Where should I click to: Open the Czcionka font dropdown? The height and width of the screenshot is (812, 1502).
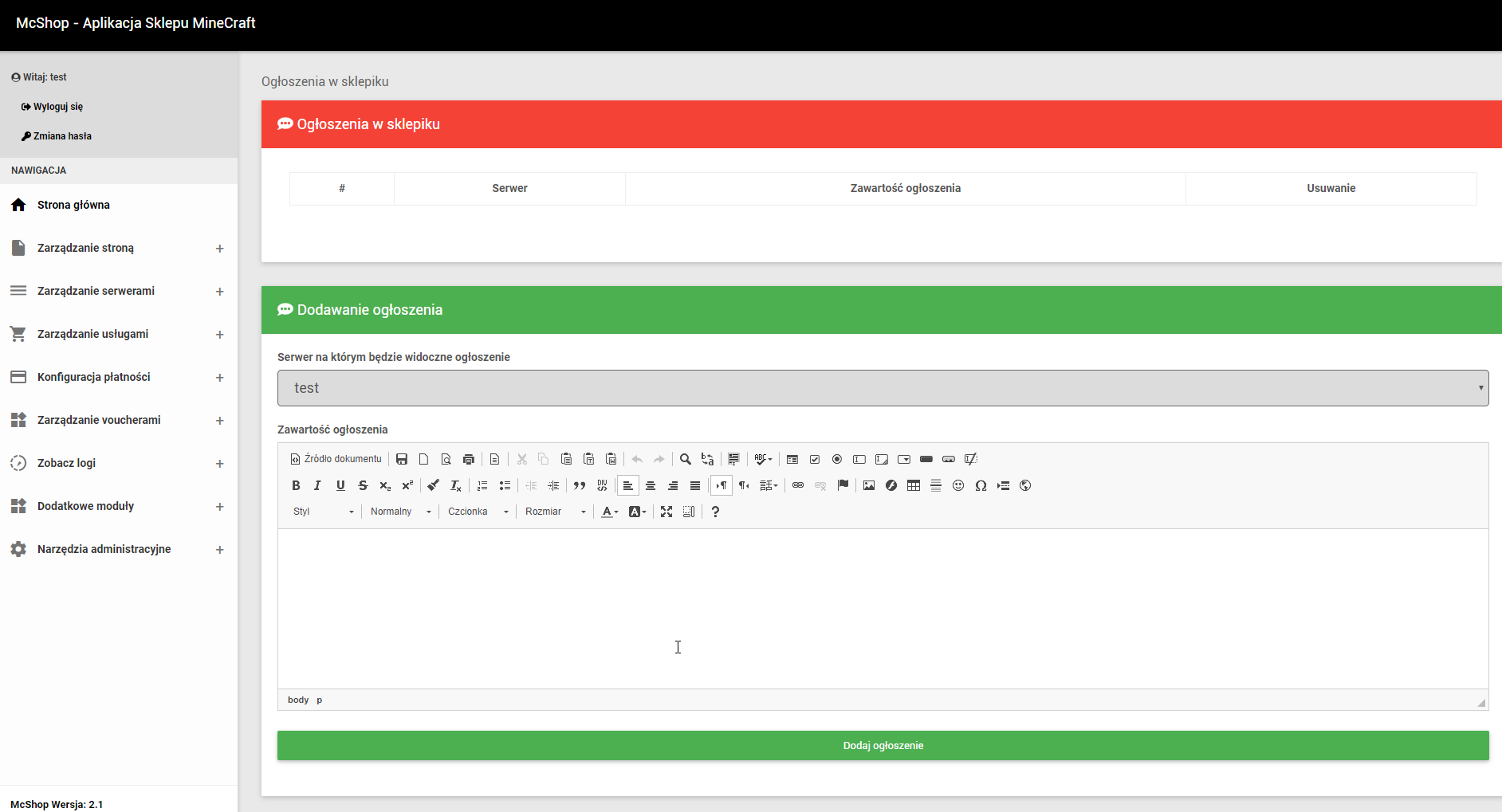pyautogui.click(x=478, y=512)
